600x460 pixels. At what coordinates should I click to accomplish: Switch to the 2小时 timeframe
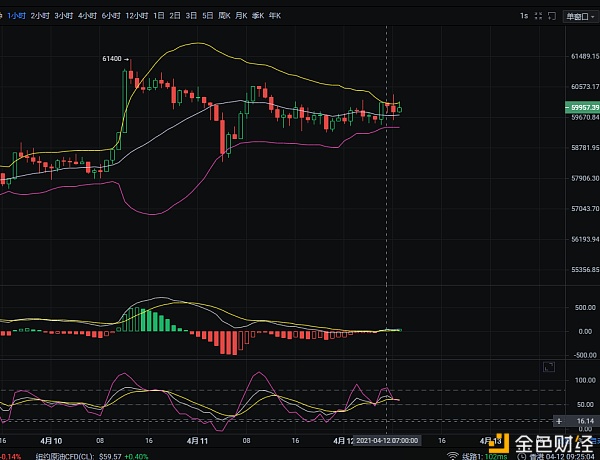pos(40,16)
